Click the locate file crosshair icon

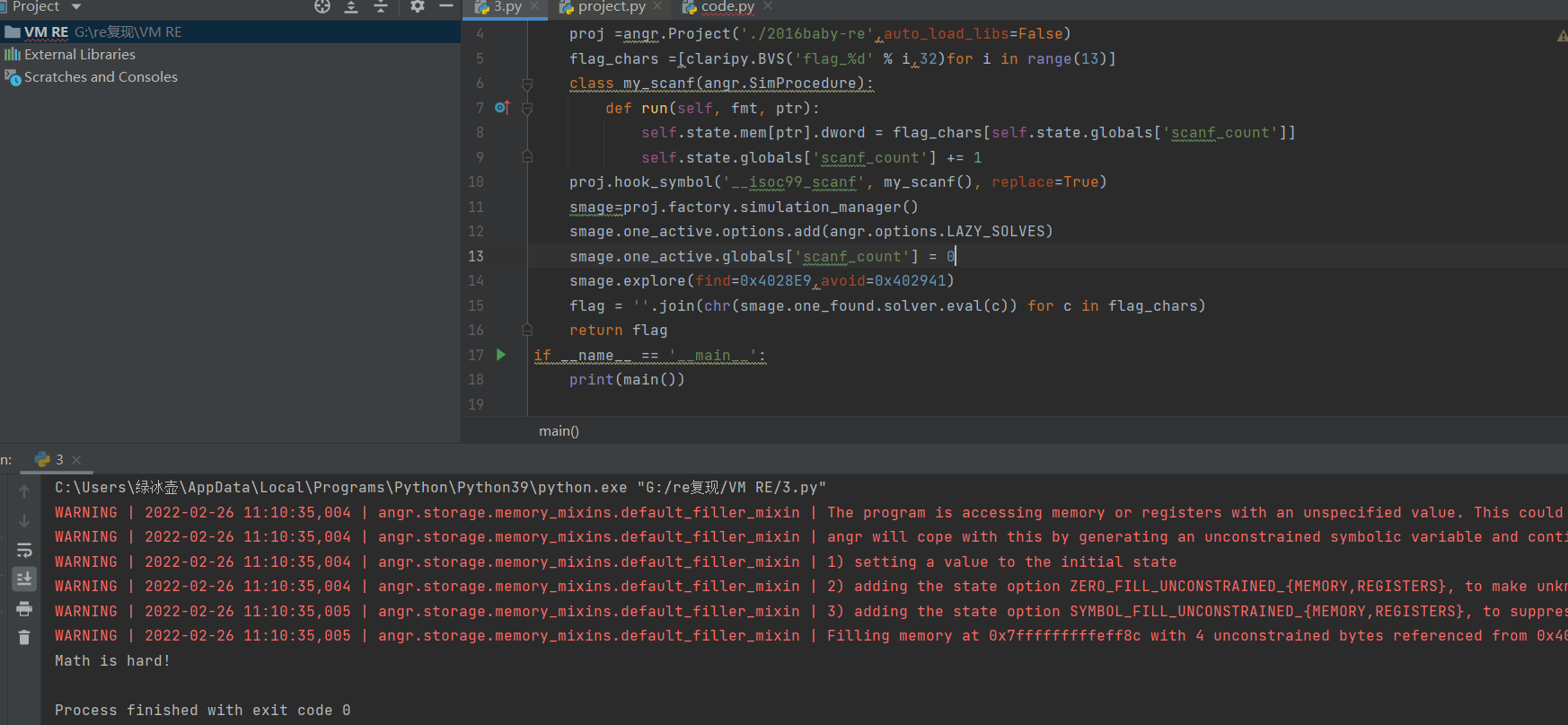coord(322,6)
